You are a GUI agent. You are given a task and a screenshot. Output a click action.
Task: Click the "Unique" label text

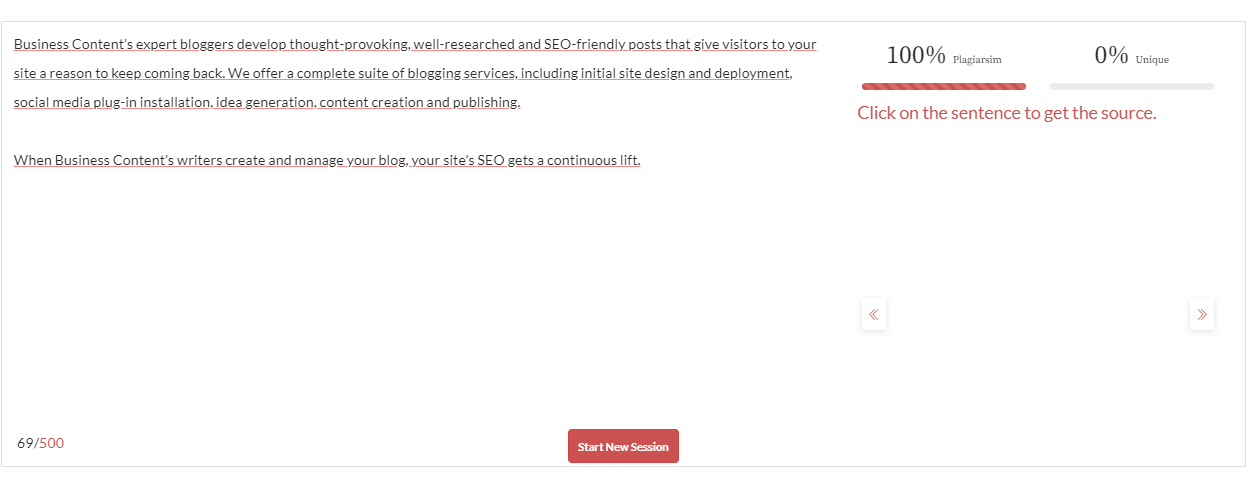pyautogui.click(x=1152, y=60)
